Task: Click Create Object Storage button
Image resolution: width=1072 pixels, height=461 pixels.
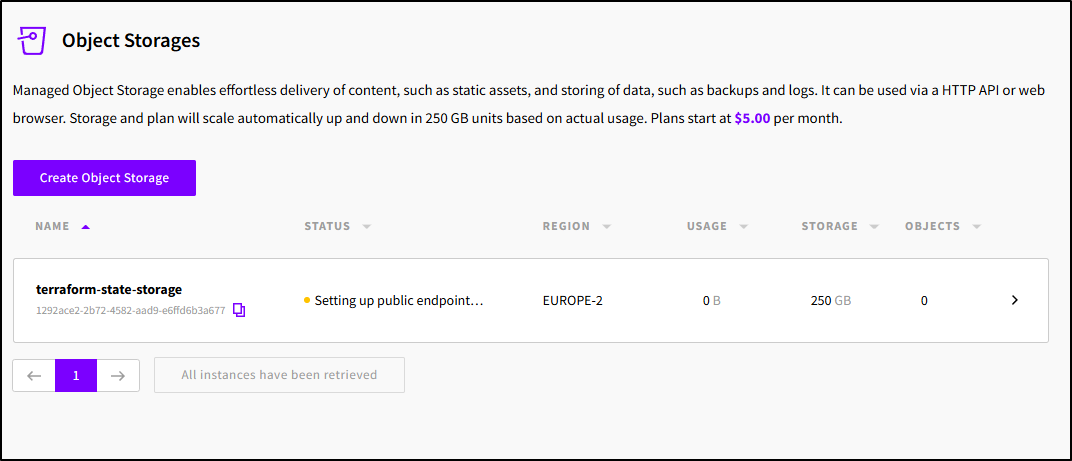Action: (x=104, y=178)
